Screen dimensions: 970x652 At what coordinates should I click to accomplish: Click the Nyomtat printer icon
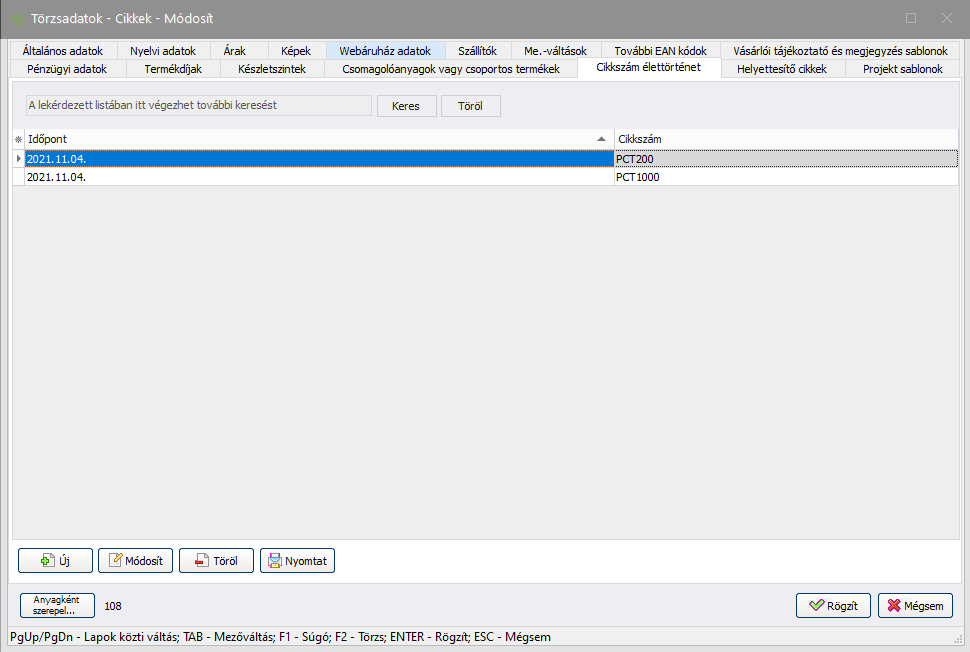point(273,561)
